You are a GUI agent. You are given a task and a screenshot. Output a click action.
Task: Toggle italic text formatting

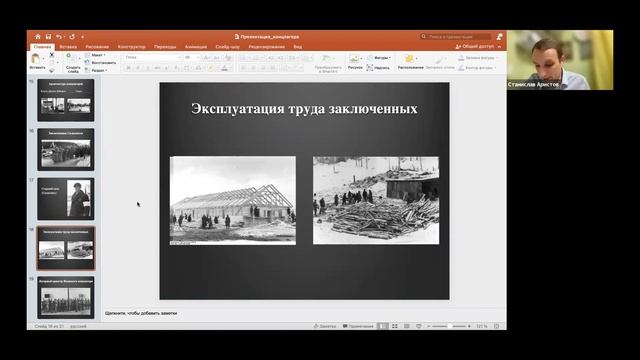(x=138, y=68)
